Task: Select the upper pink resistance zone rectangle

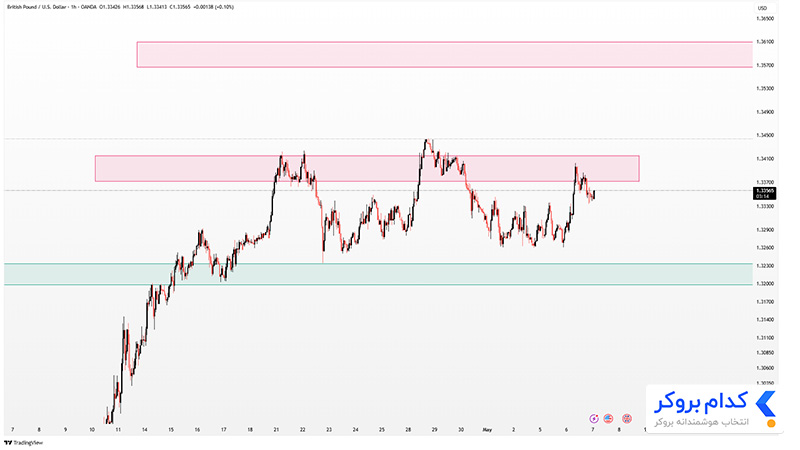Action: pos(444,55)
